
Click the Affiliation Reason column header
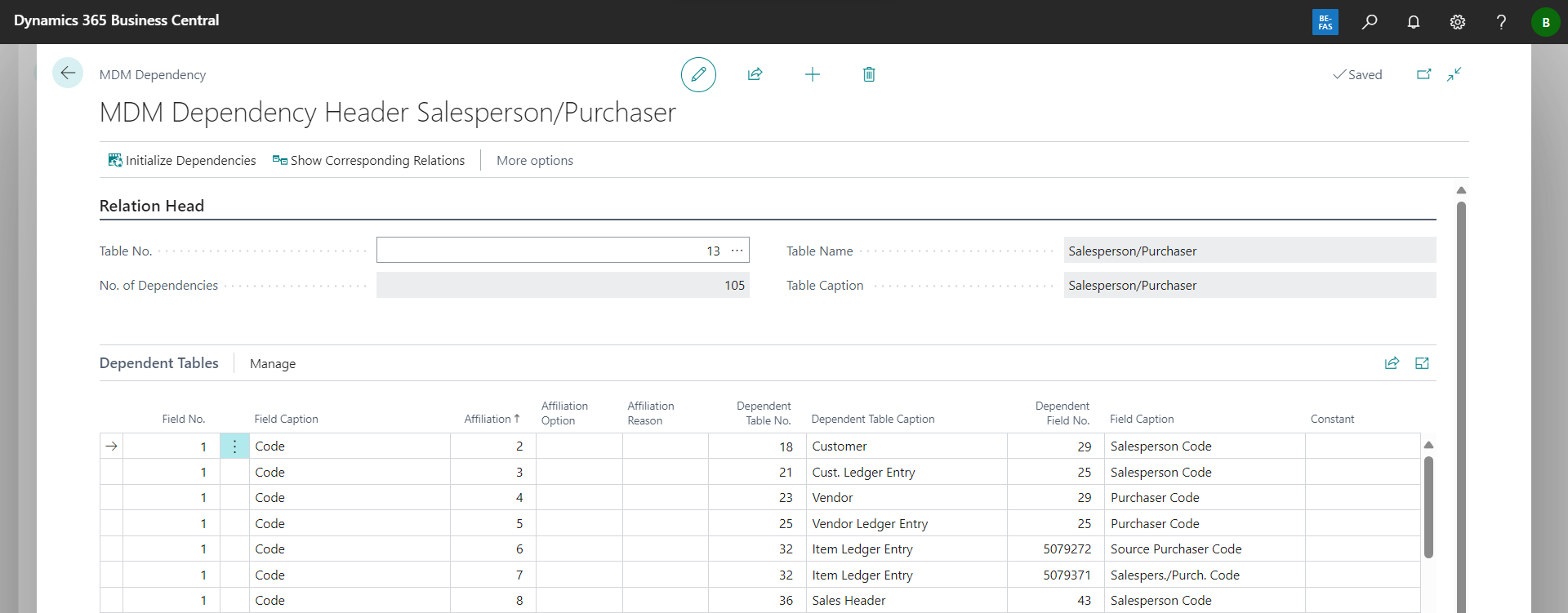point(651,413)
